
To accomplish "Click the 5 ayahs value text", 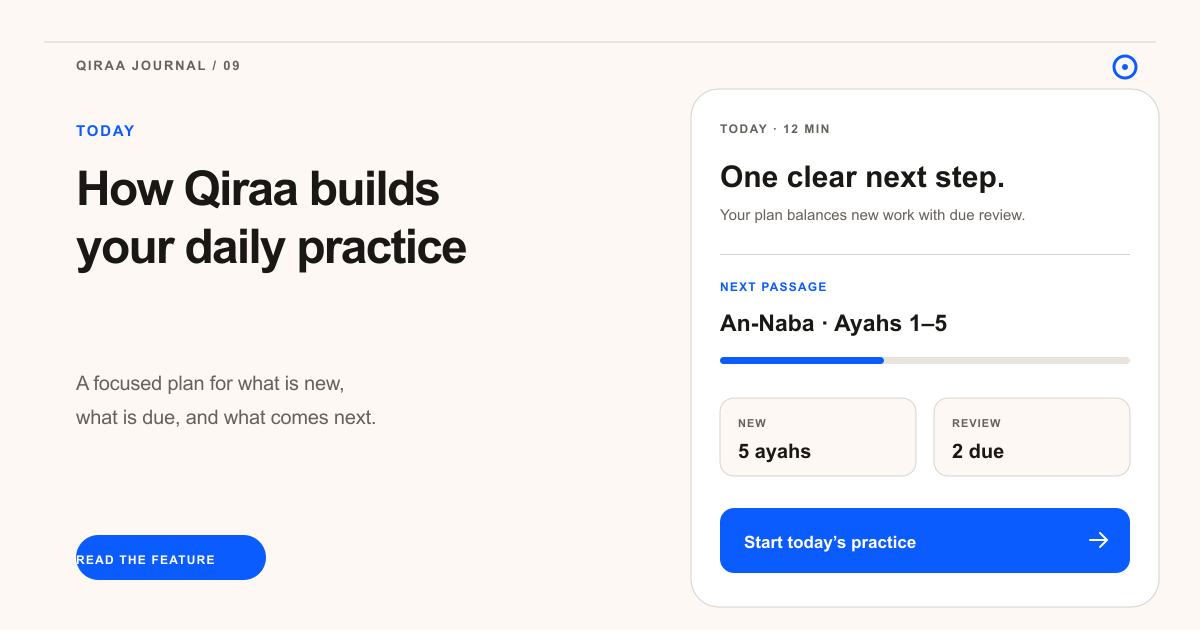I will (x=774, y=451).
